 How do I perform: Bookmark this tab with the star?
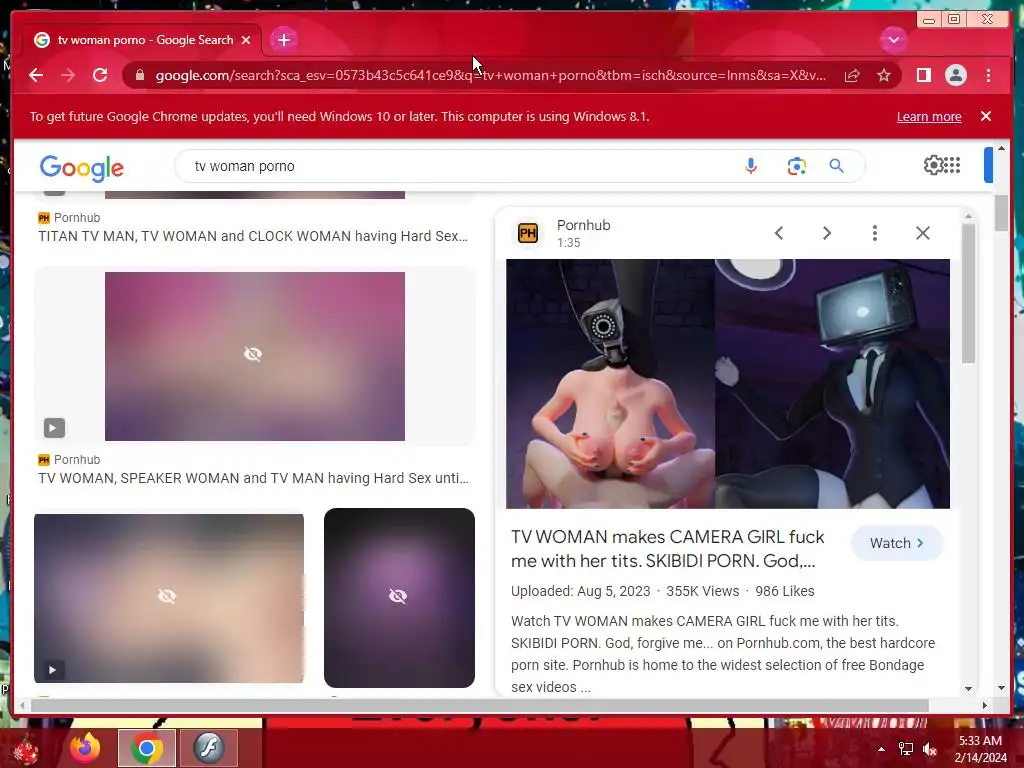tap(884, 76)
